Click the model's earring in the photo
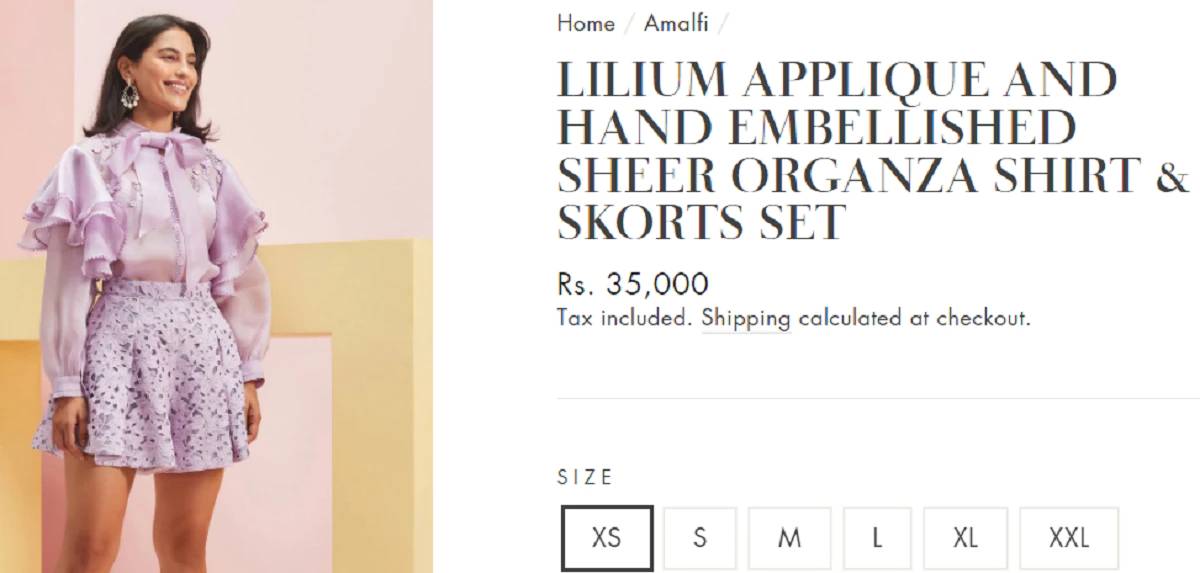Viewport: 1200px width, 573px height. [x=129, y=94]
